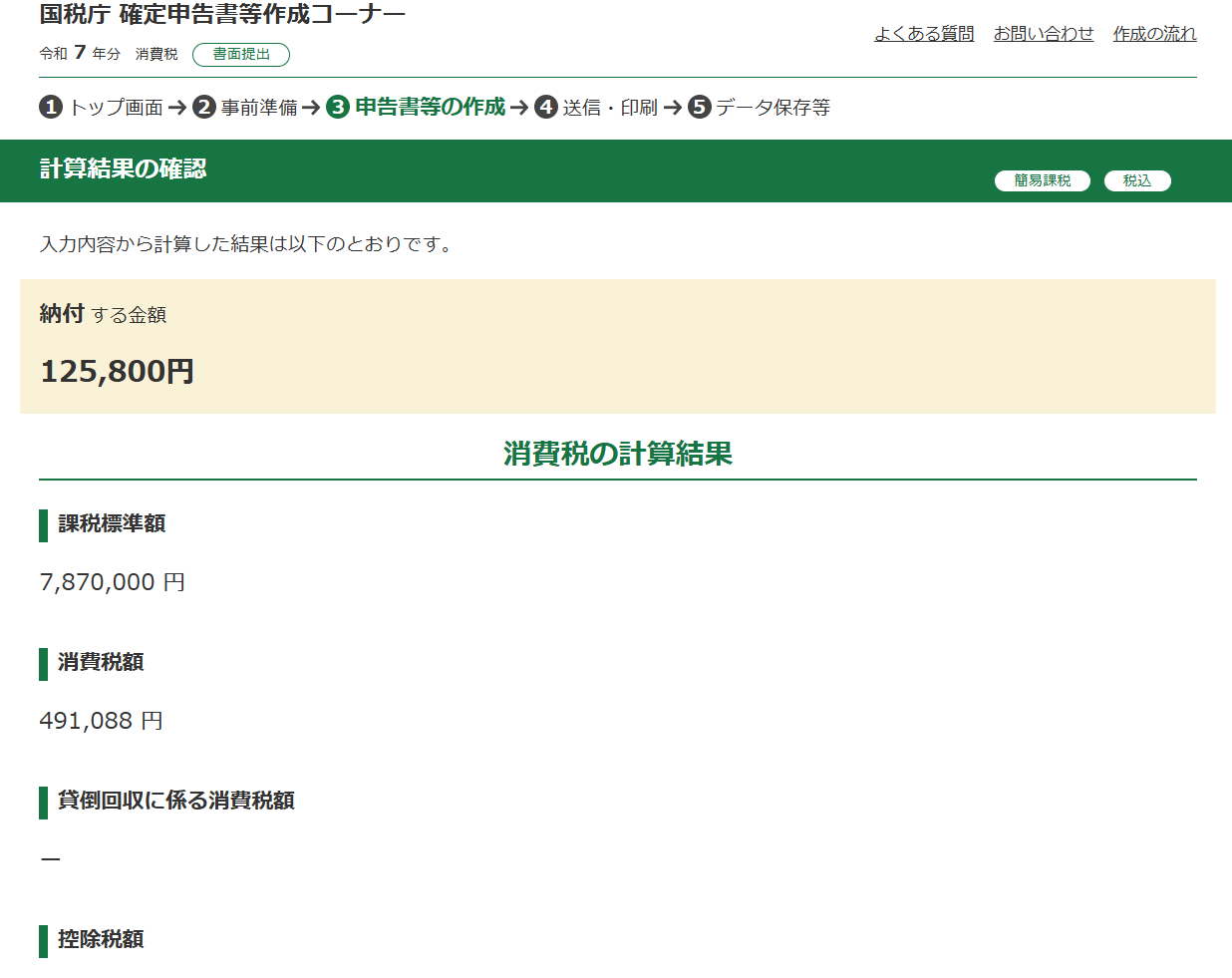Open the お問い合わせ link
1232x978 pixels.
[1044, 34]
